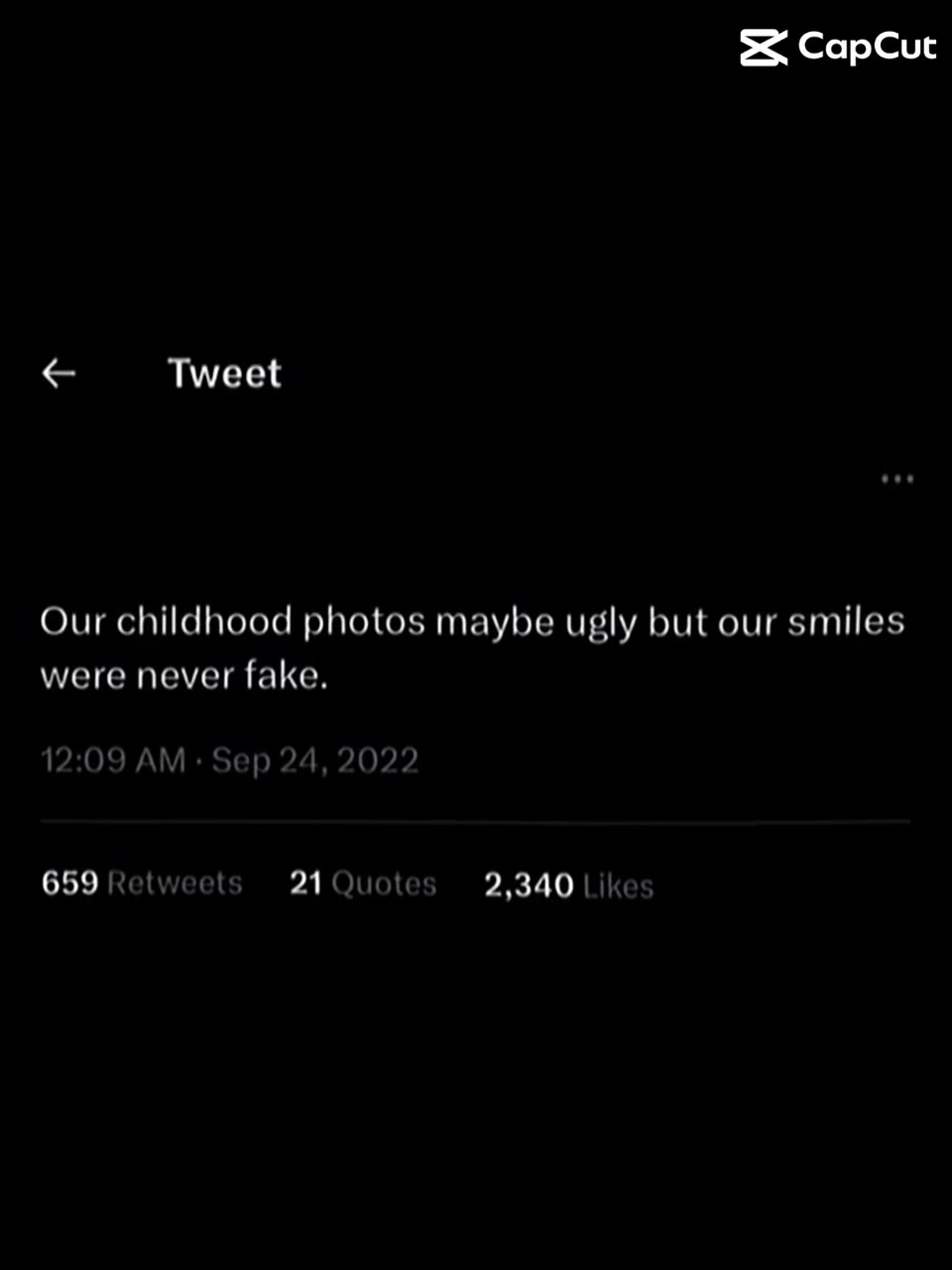Click the 12:09 AM time label
Screen dimensions: 952x1270
click(112, 759)
